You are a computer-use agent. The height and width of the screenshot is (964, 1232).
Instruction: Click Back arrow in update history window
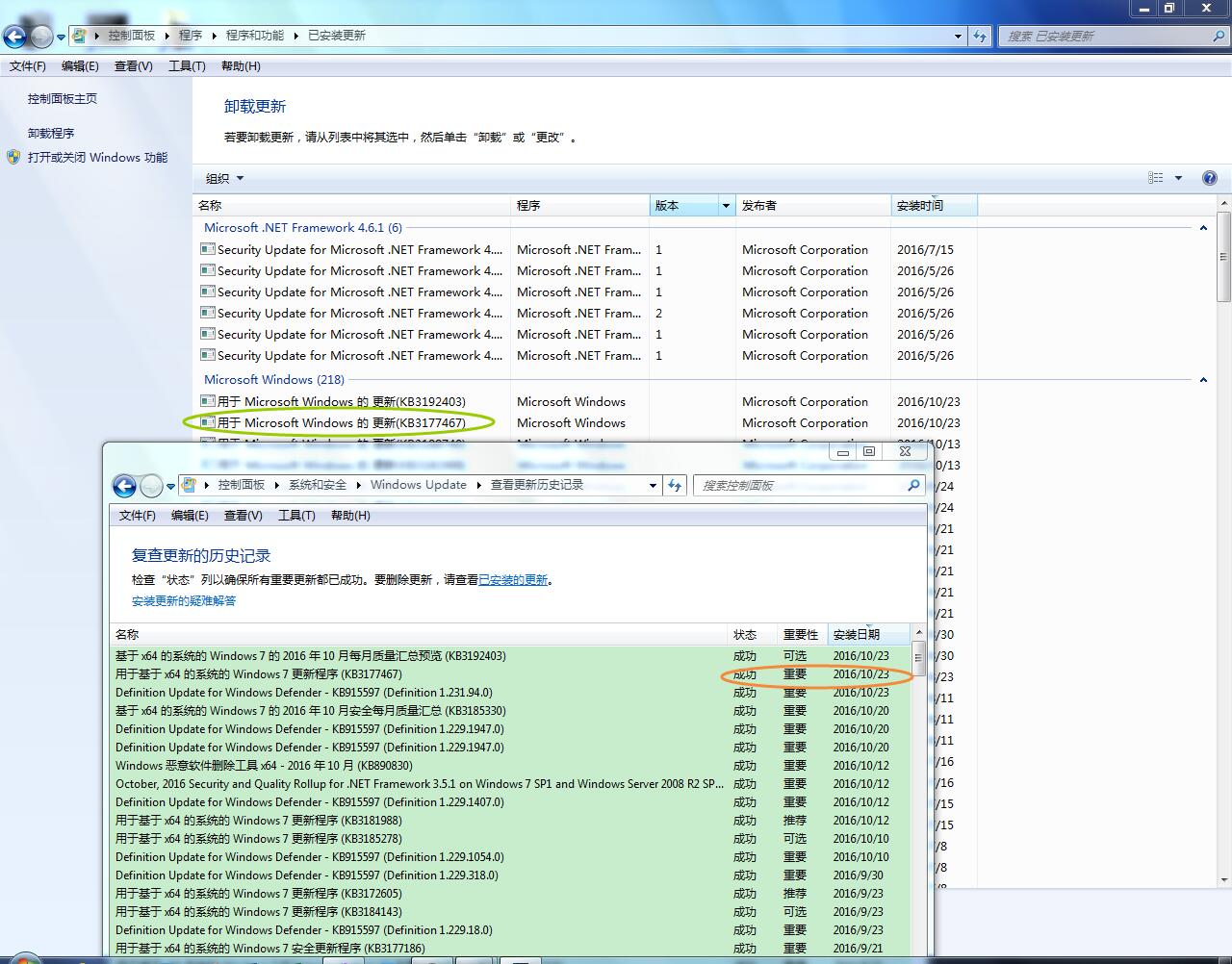tap(124, 486)
